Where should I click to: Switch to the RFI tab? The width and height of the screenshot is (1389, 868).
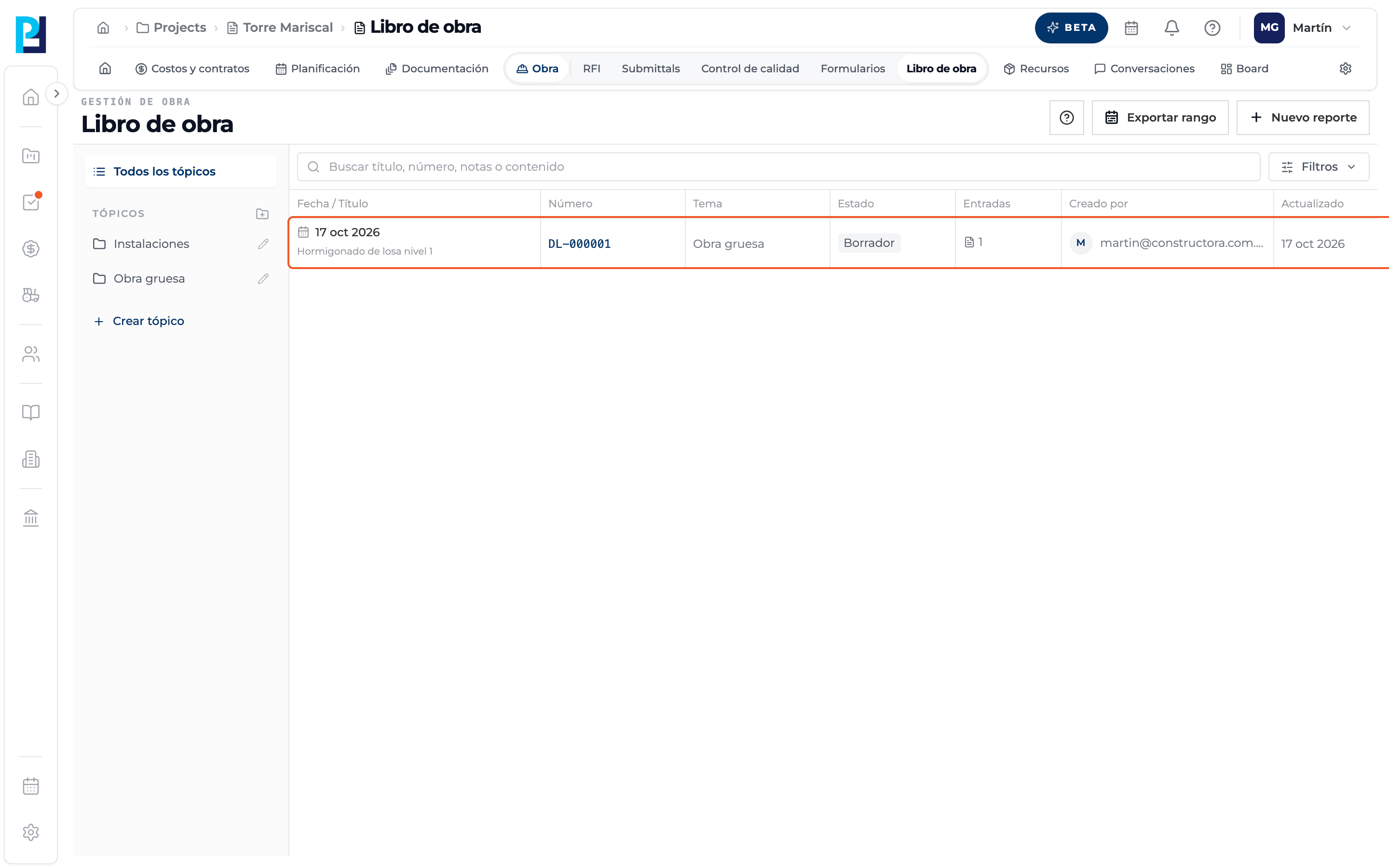(591, 68)
